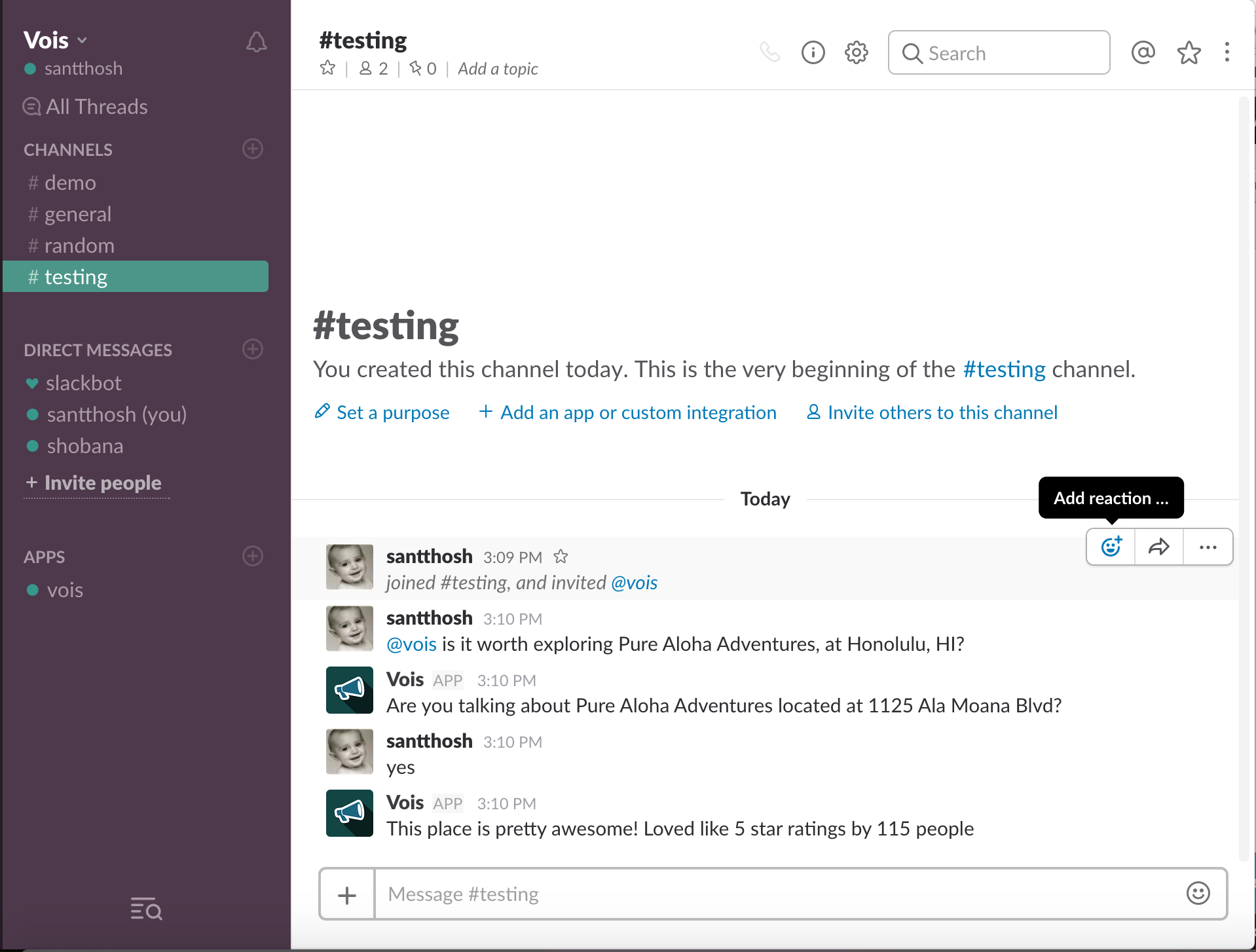
Task: Open direct message with shobana
Action: tap(136, 446)
